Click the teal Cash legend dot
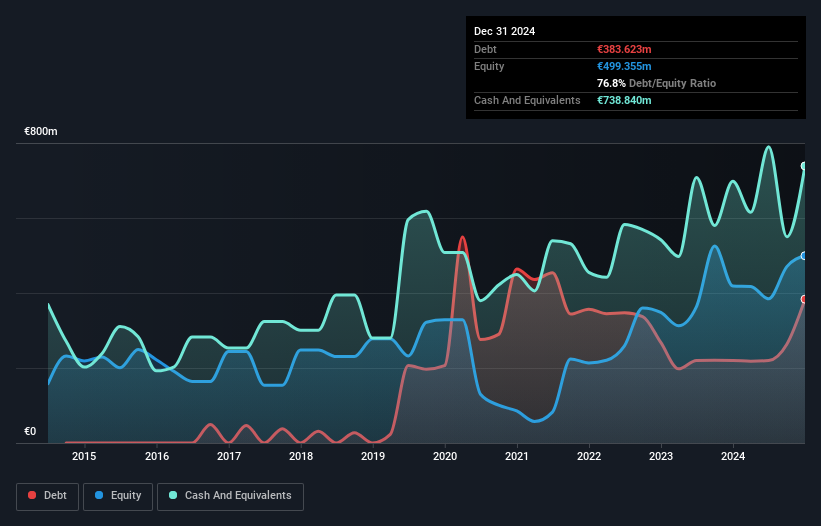 click(x=173, y=495)
